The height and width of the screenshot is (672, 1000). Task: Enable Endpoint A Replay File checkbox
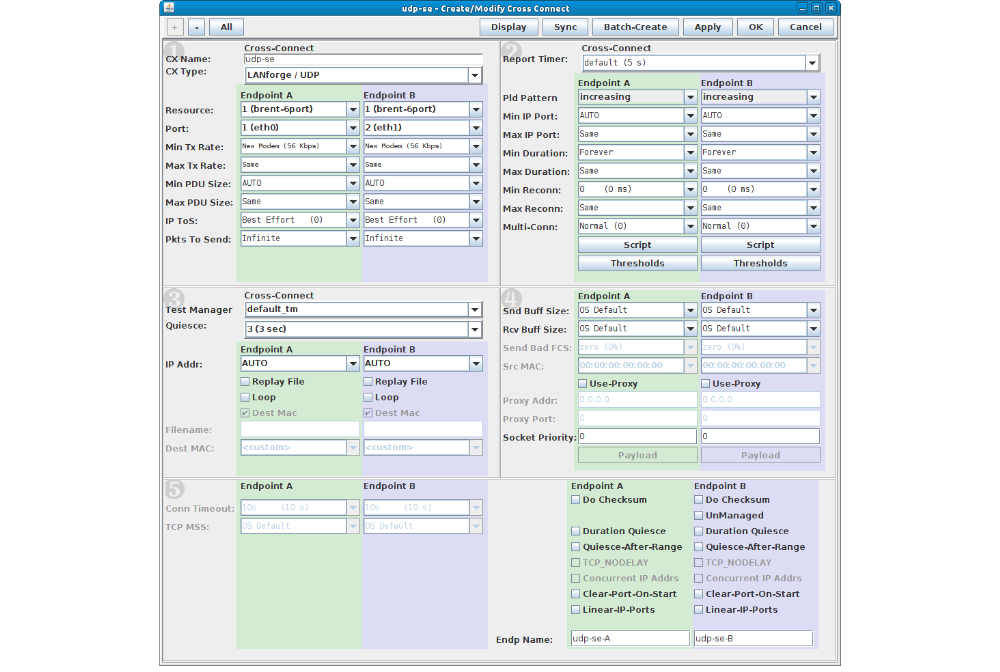pyautogui.click(x=246, y=381)
